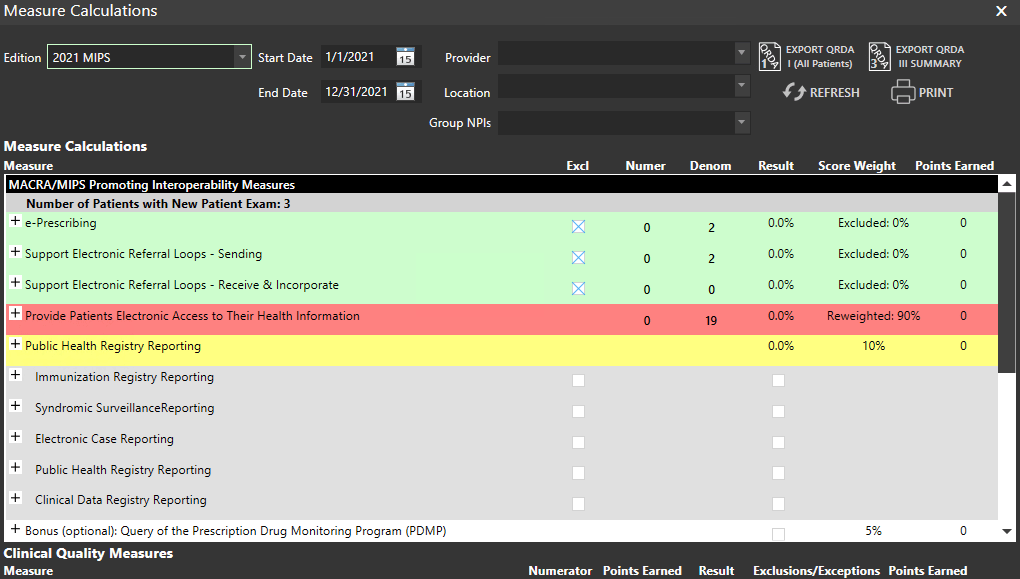Click the measures list scrollbar thumb
This screenshot has height=579, width=1020.
(x=1006, y=282)
